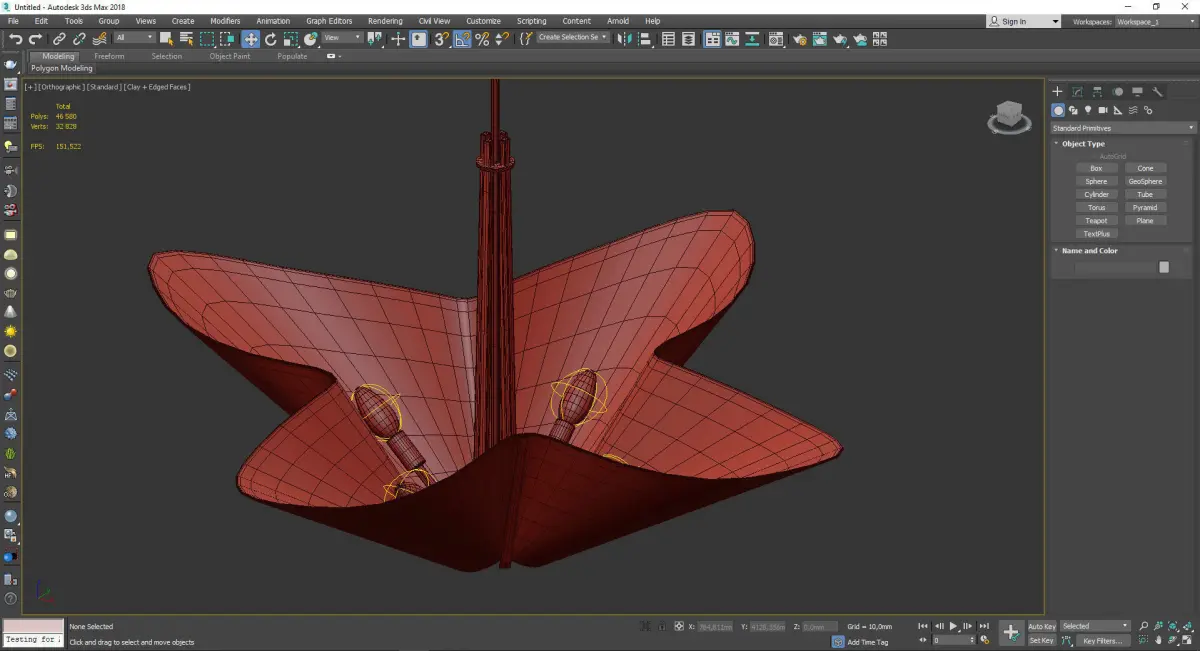This screenshot has height=651, width=1200.
Task: Open the Standard Primitives dropdown
Action: [x=1122, y=128]
